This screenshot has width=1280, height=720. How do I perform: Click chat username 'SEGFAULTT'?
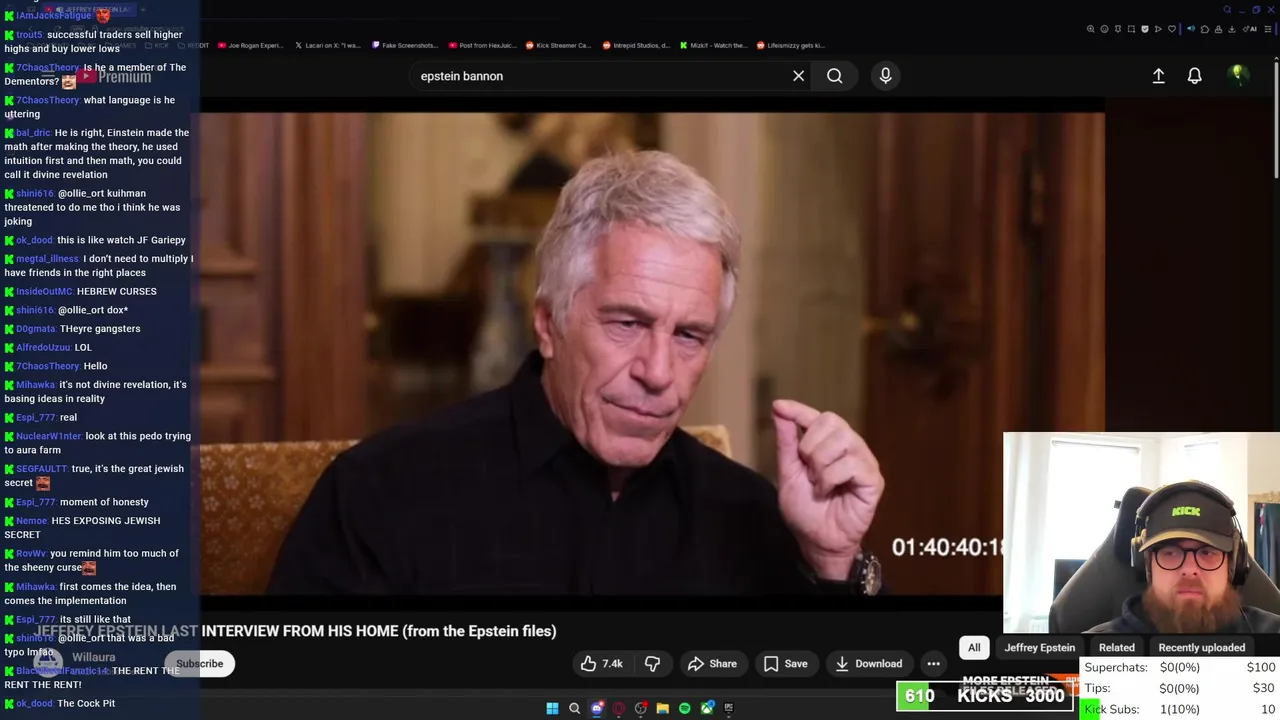[x=42, y=468]
